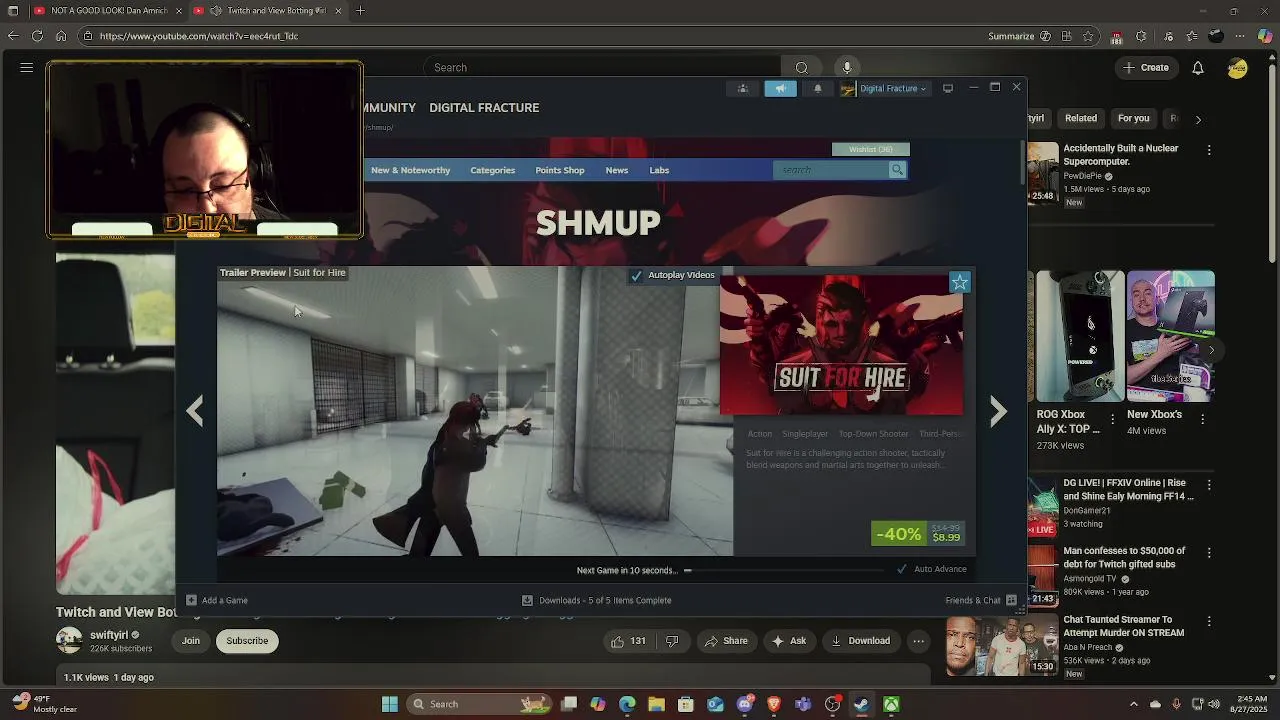The height and width of the screenshot is (720, 1280).
Task: Switch to Twitch and View Botting tab
Action: click(x=268, y=11)
